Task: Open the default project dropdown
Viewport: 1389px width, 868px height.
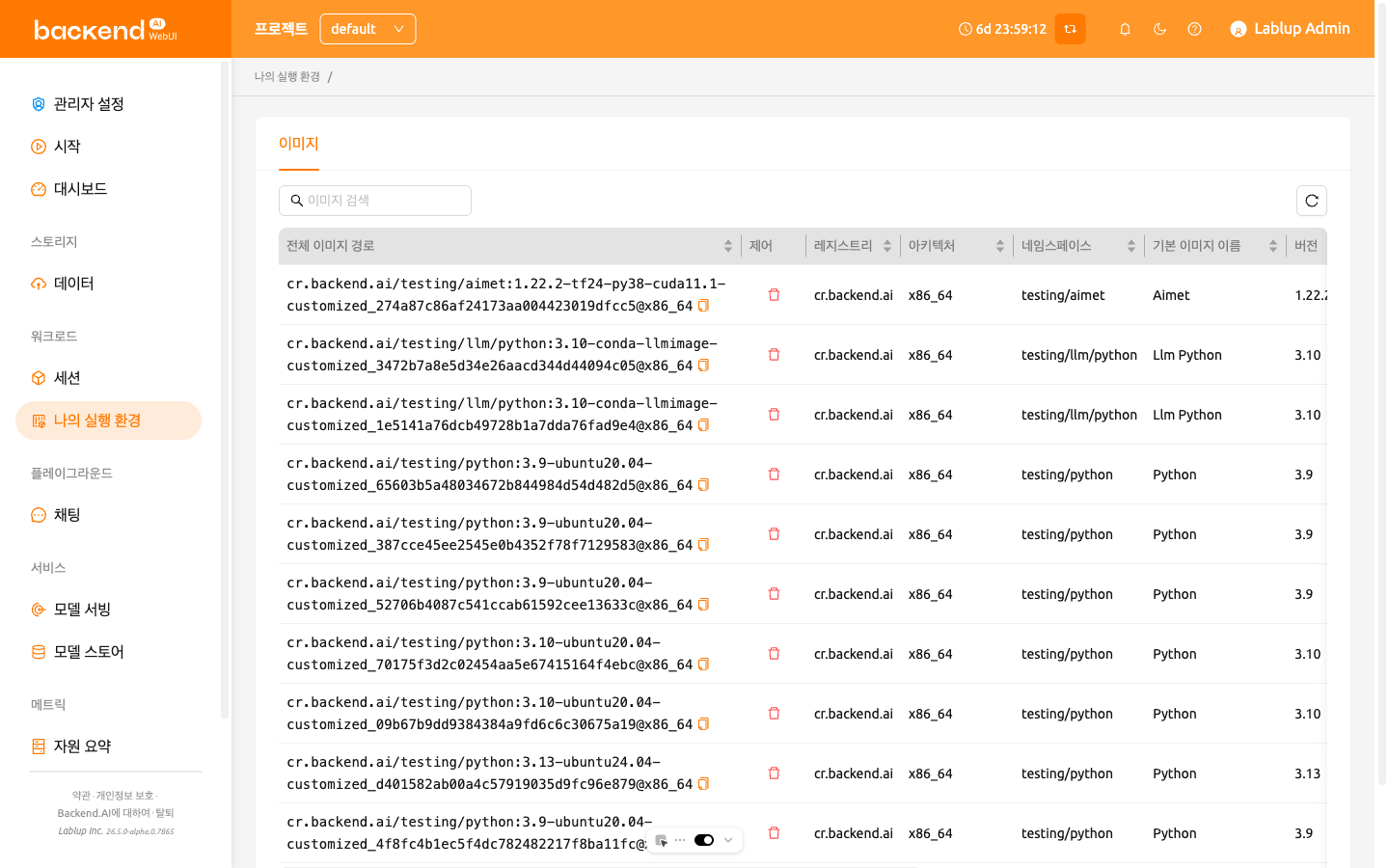Action: (x=368, y=29)
